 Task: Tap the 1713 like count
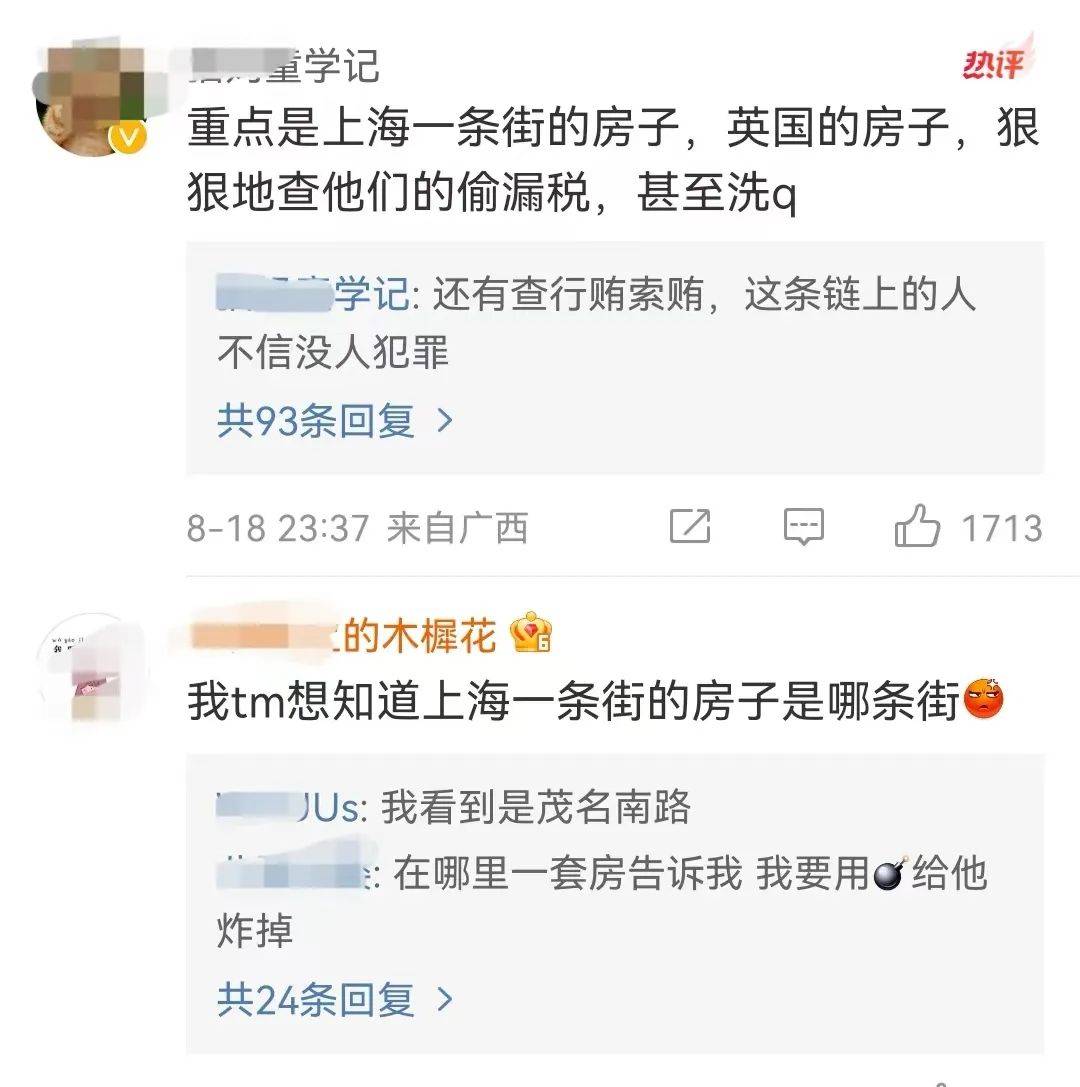pyautogui.click(x=1001, y=528)
